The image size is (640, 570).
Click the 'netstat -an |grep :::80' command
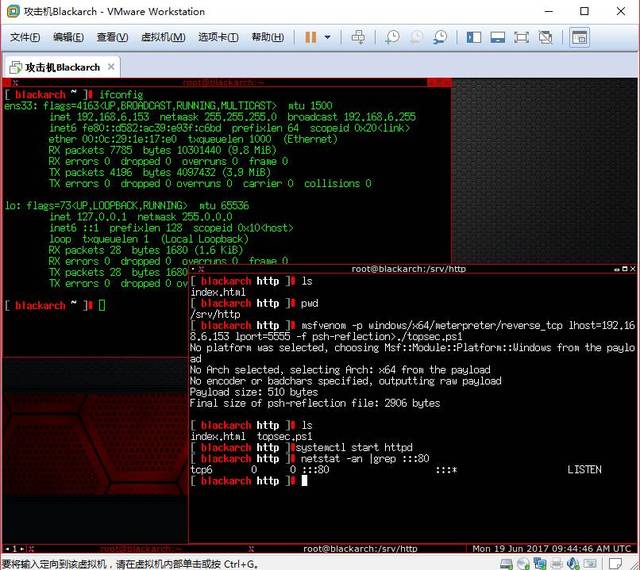point(365,459)
